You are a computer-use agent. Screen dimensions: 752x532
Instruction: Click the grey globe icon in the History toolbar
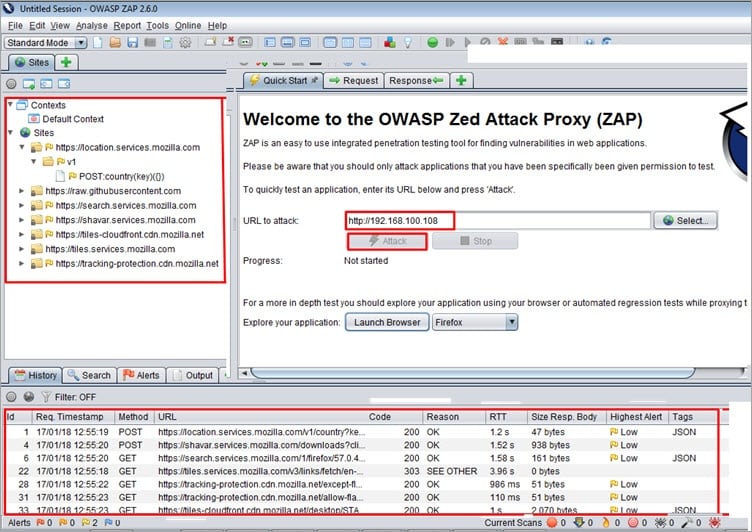29,397
